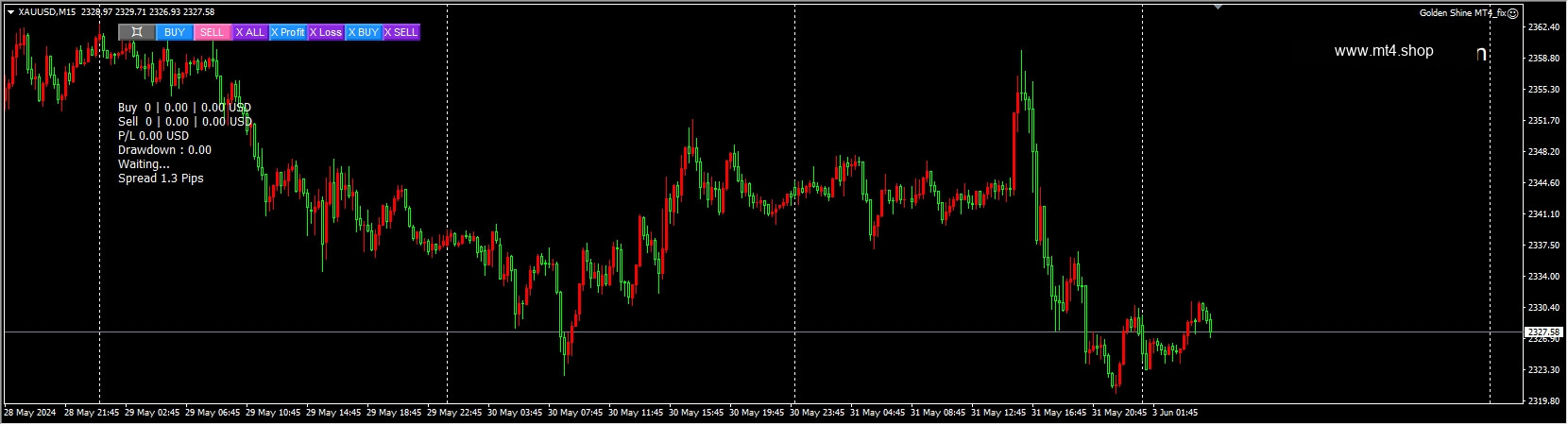
Task: Click the smiley face Expert Advisor icon
Action: point(1512,13)
